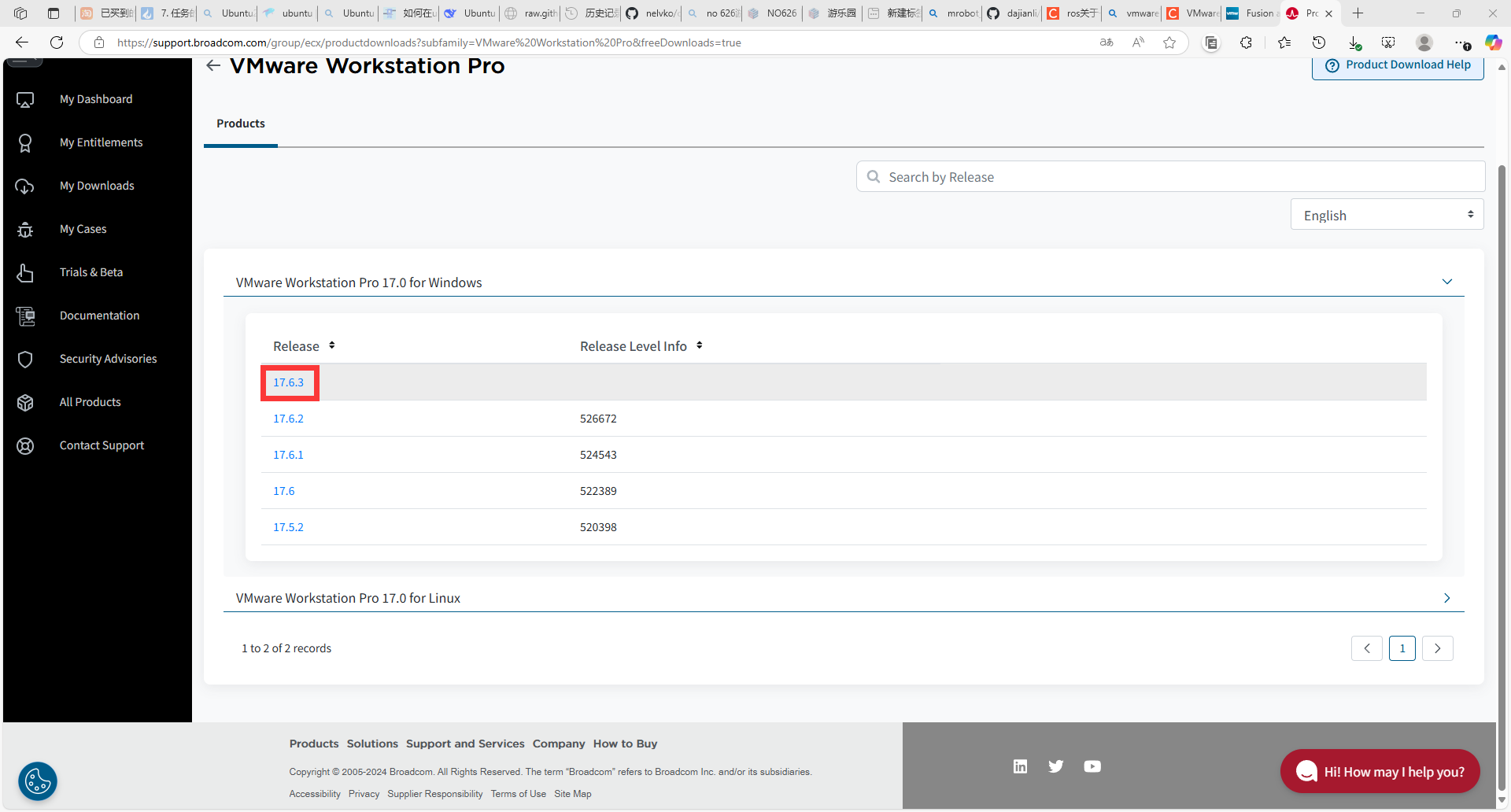Viewport: 1511px width, 812px height.
Task: Click the My Downloads cloud icon
Action: [25, 186]
